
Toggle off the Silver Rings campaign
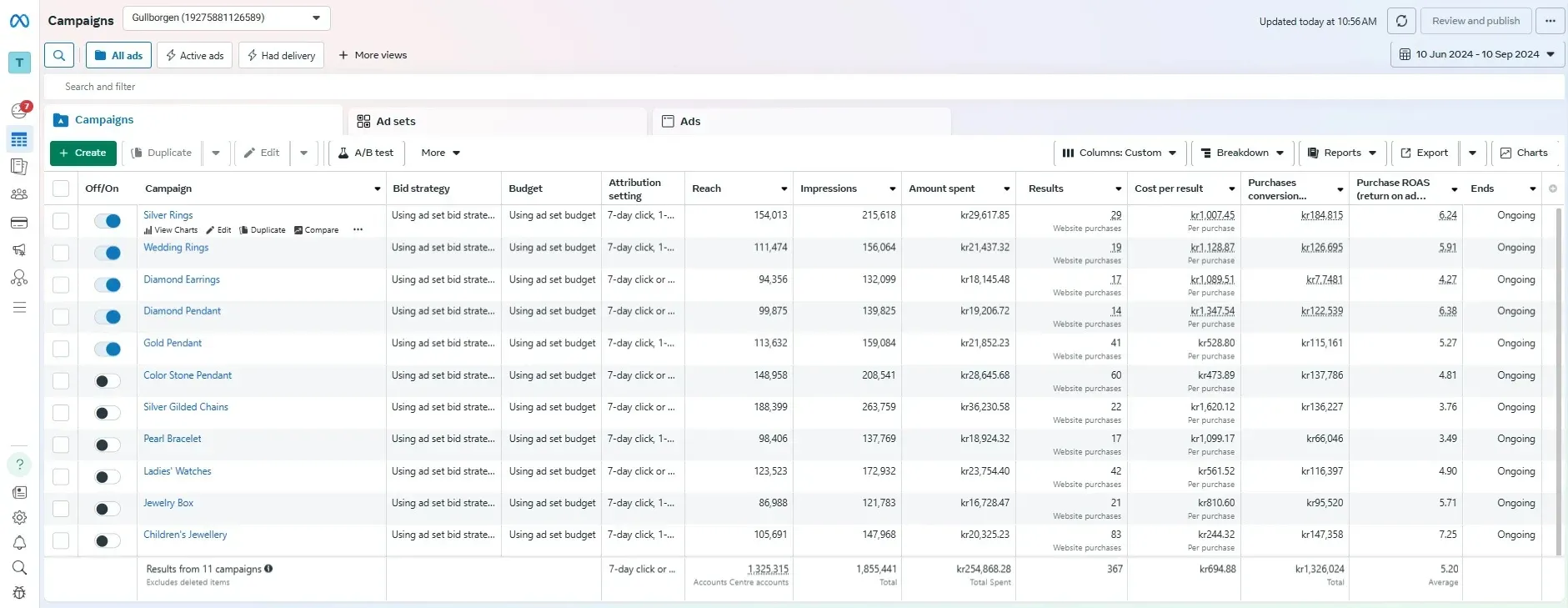tap(108, 221)
